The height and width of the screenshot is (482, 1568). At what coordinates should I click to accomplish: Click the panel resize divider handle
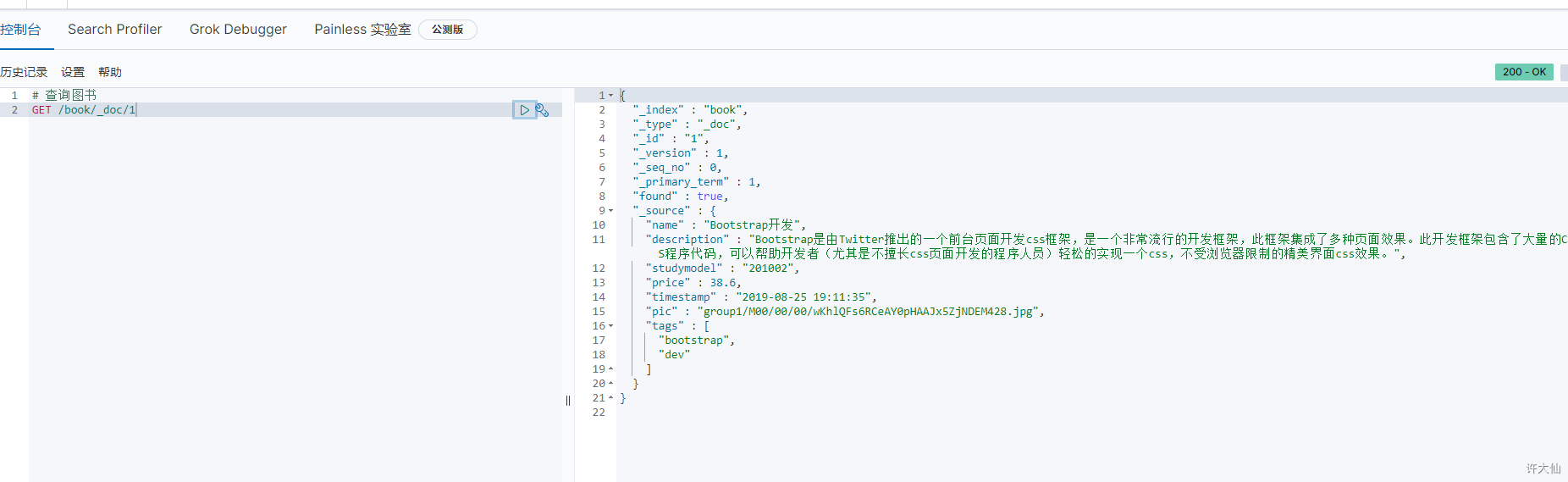[568, 401]
